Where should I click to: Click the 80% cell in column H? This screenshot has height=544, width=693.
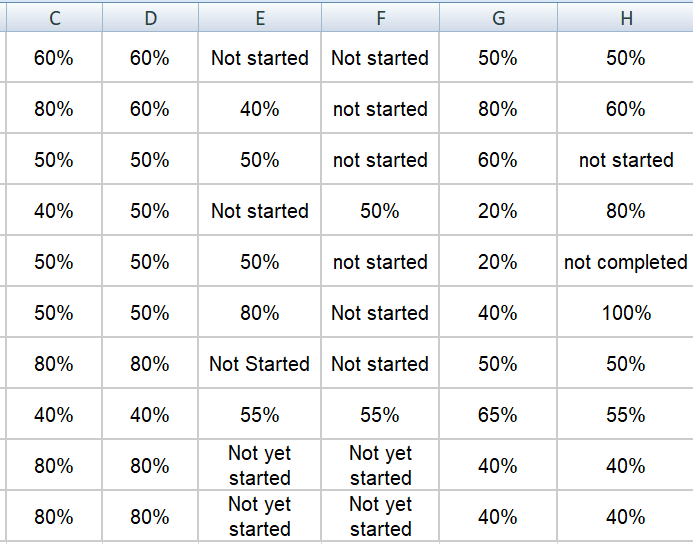(625, 211)
